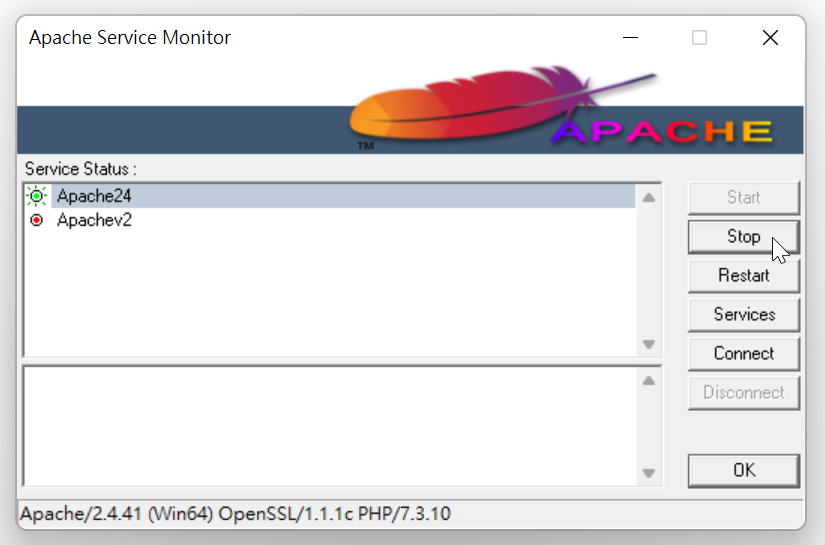Click Connect to add a remote computer
The image size is (825, 545).
tap(743, 354)
